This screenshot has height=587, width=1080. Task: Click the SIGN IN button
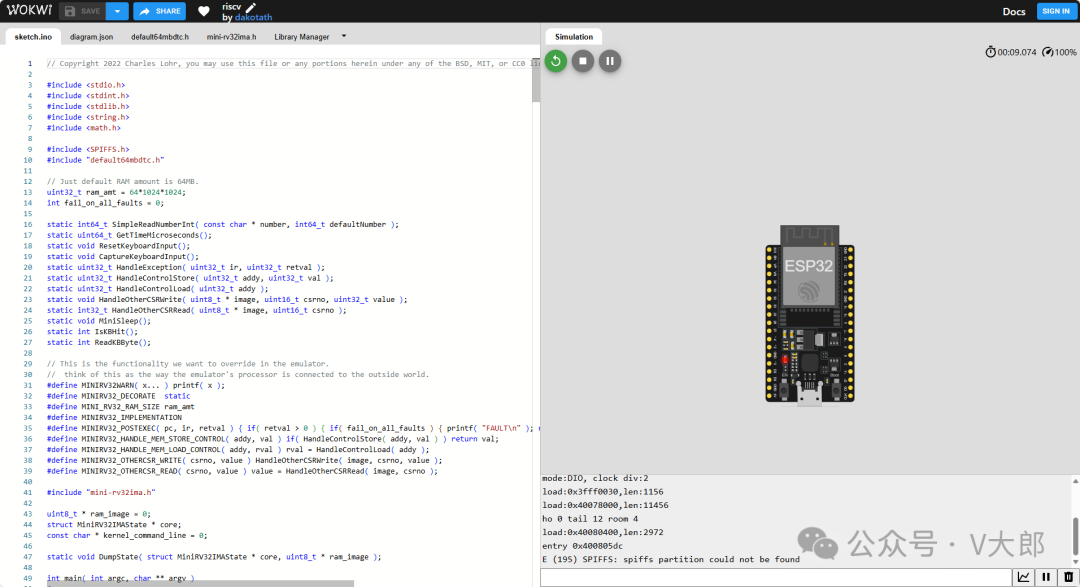1055,11
